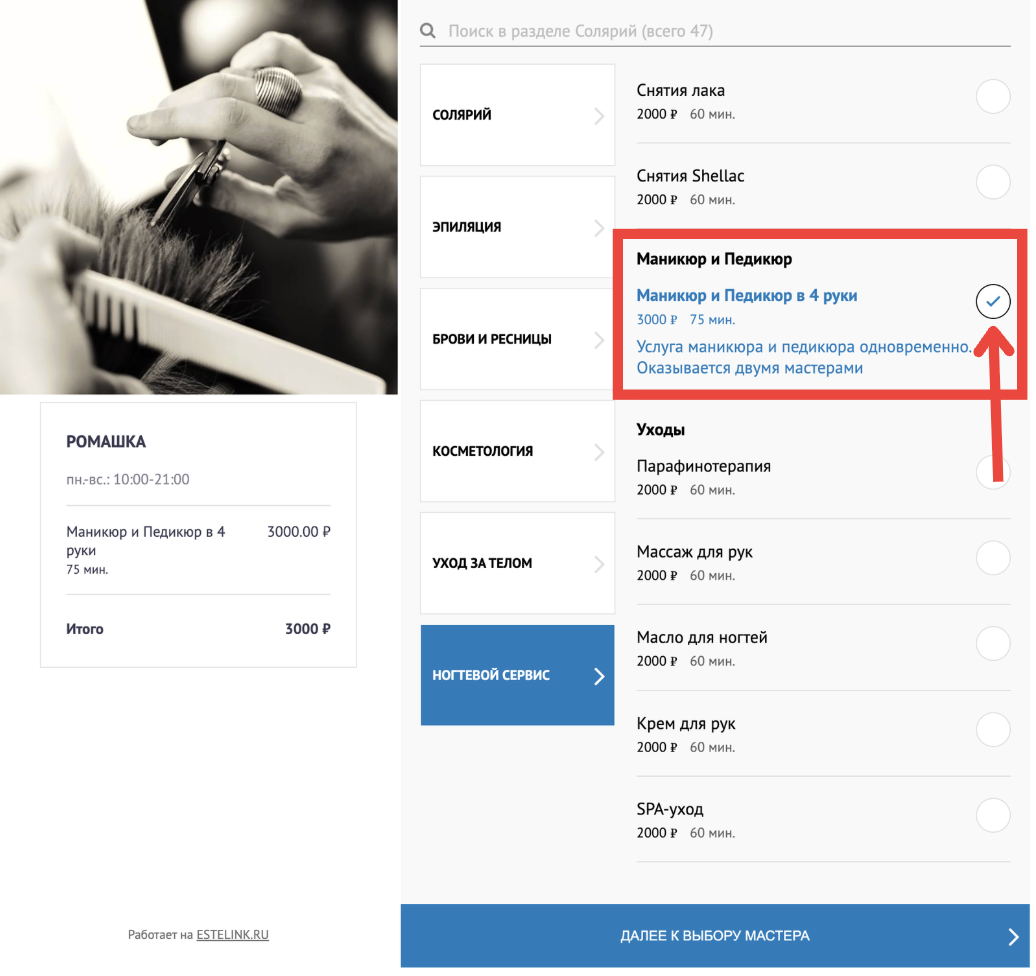Expand the Уход за телом category chevron
This screenshot has height=976, width=1036.
(599, 564)
